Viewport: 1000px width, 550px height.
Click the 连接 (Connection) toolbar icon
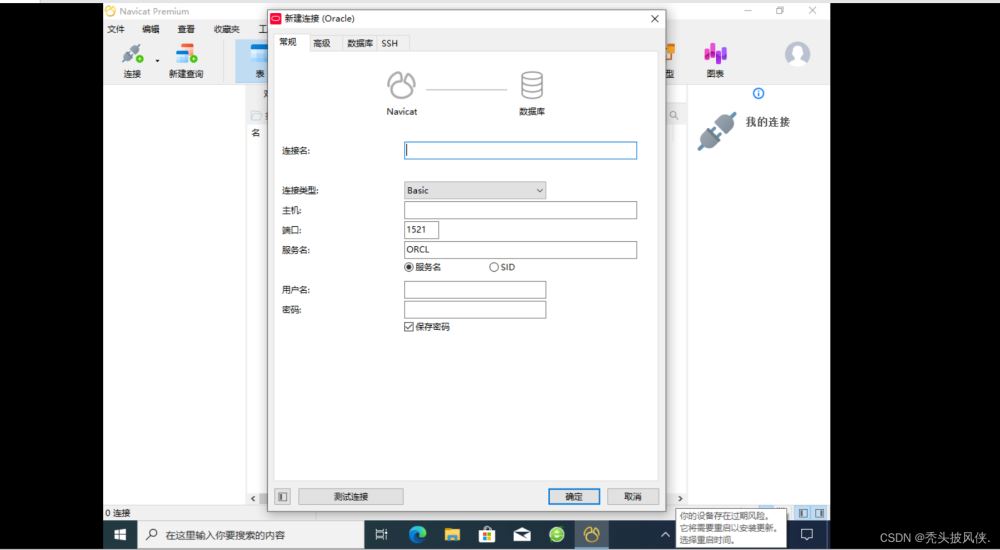132,58
